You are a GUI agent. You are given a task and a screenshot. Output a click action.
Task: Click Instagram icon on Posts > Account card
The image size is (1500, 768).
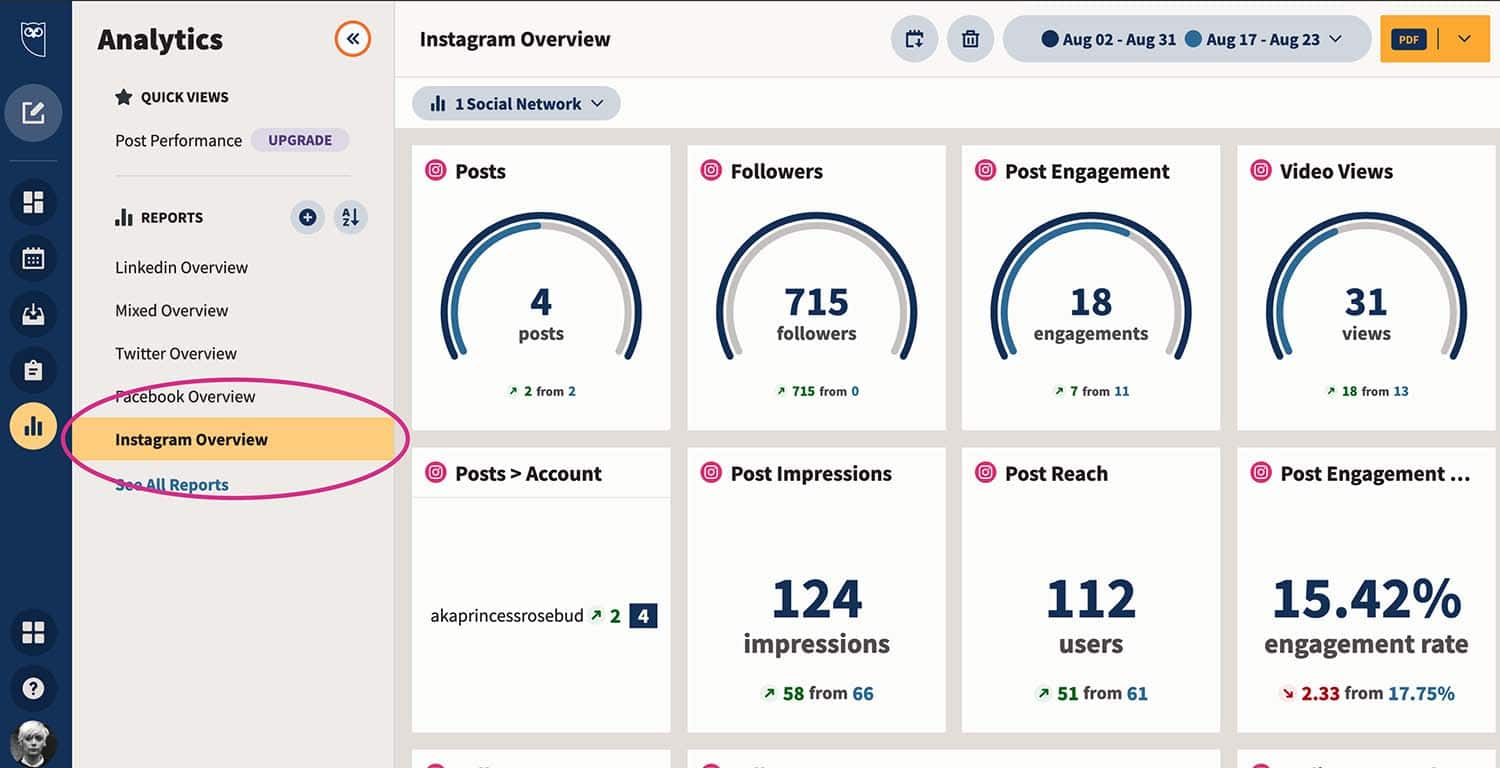point(436,472)
